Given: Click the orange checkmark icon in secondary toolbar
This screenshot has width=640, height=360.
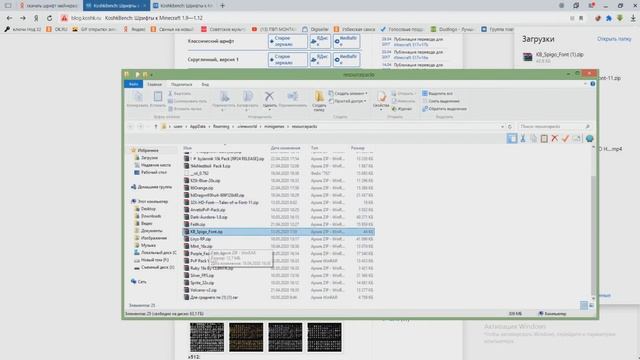Looking at the screenshot, I should coord(565,138).
